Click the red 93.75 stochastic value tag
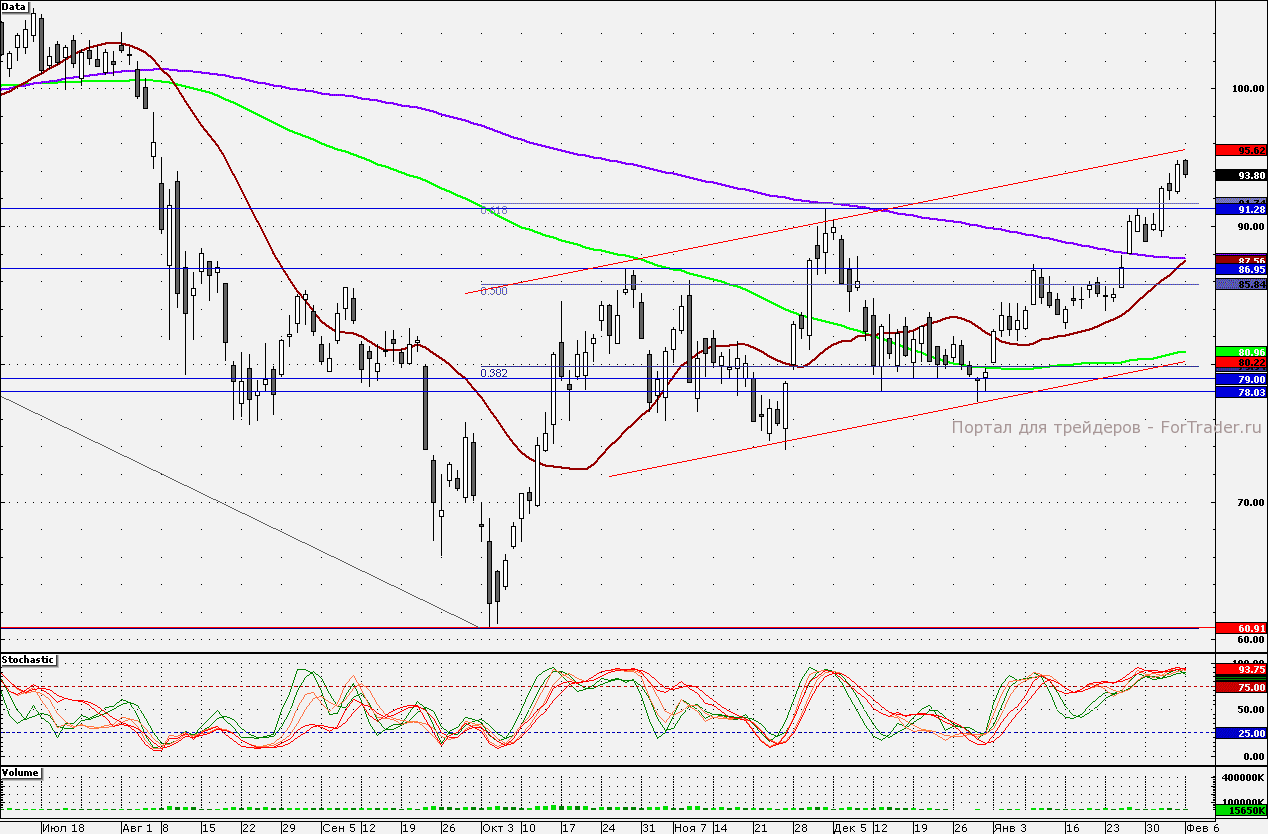This screenshot has width=1268, height=834. pyautogui.click(x=1240, y=669)
